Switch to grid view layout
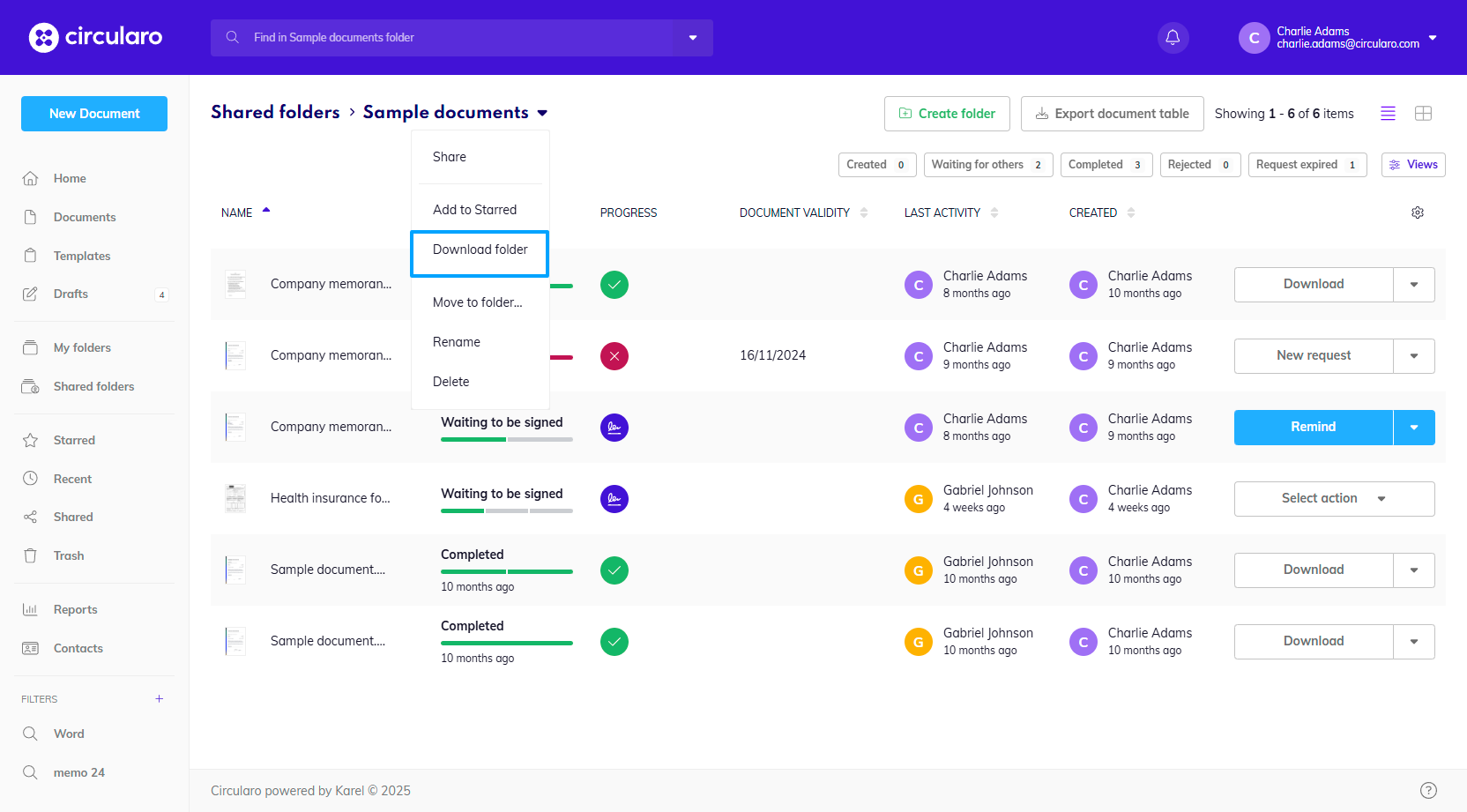1467x812 pixels. pos(1423,113)
